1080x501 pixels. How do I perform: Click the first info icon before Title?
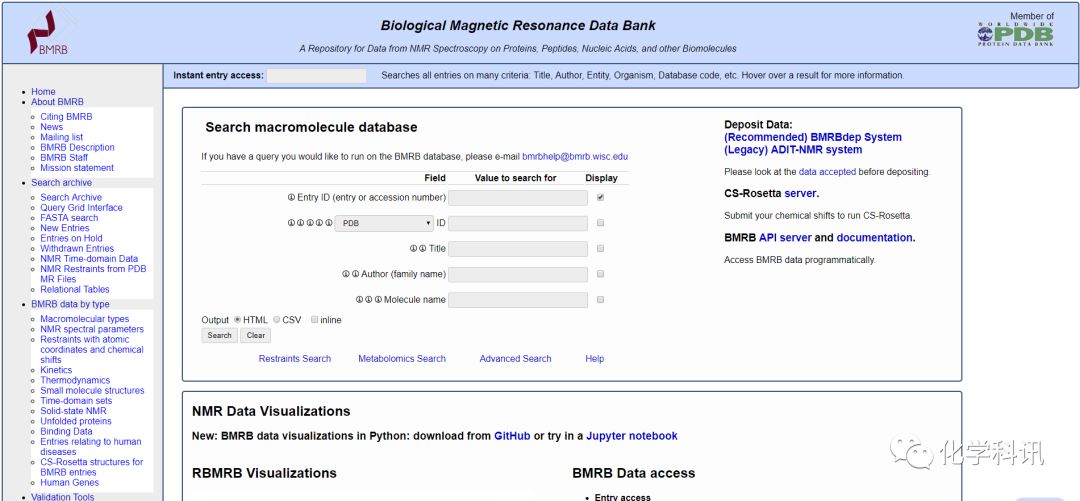413,249
